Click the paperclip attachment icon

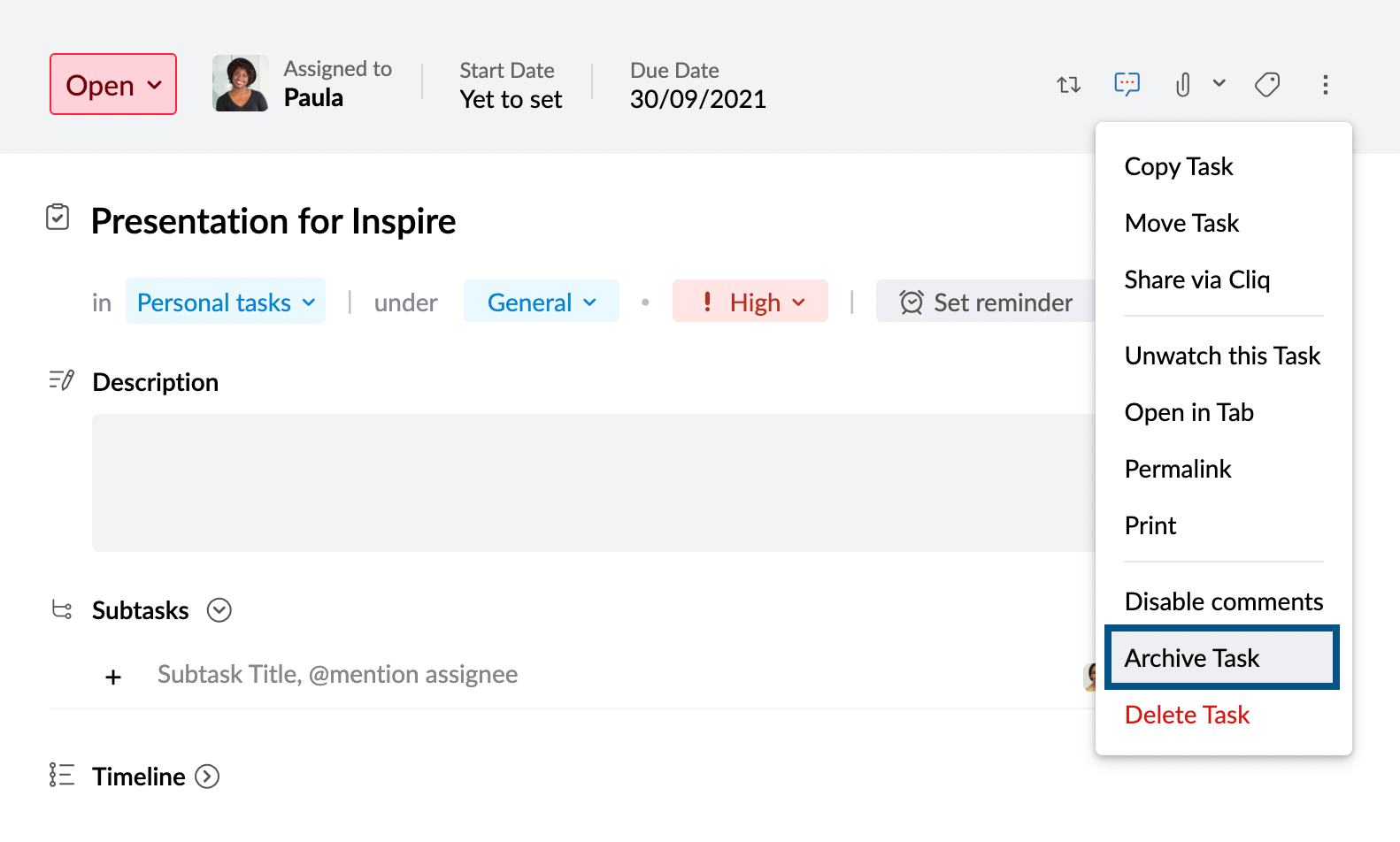[x=1182, y=85]
